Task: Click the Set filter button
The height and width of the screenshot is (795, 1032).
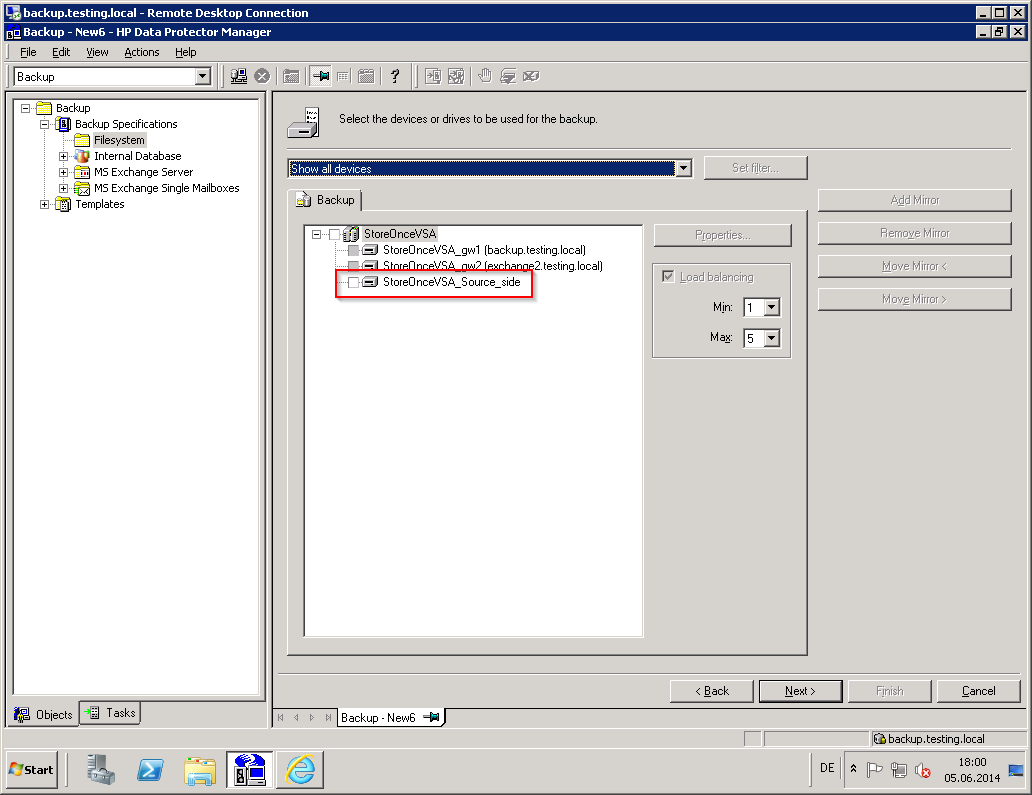Action: (x=756, y=168)
